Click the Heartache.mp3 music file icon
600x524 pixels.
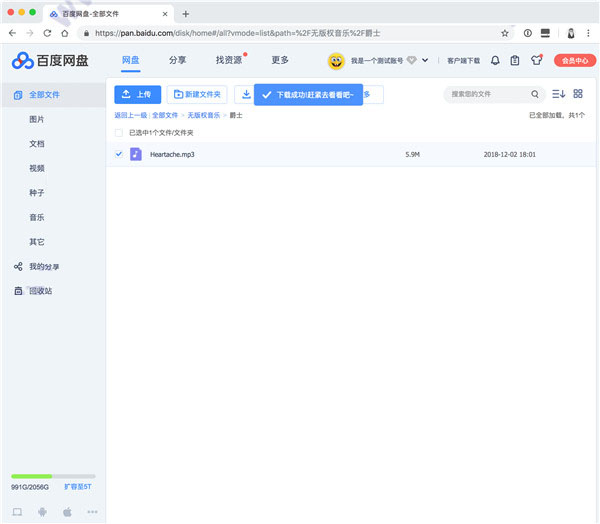(136, 154)
